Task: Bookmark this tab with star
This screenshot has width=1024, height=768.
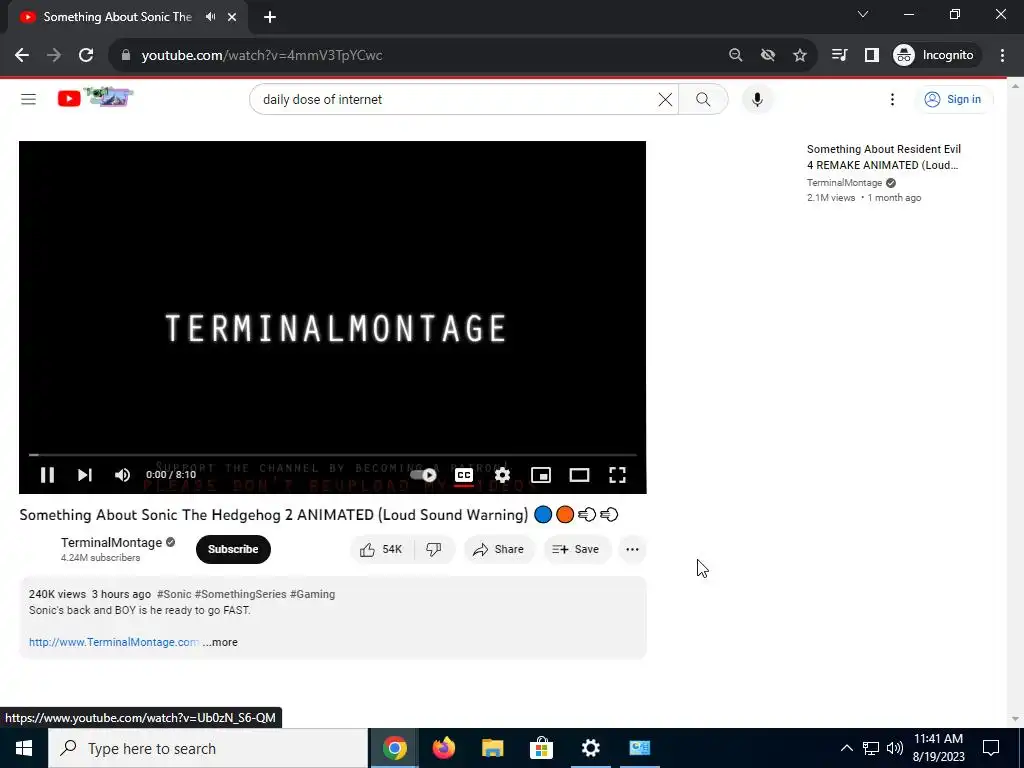Action: (x=800, y=56)
